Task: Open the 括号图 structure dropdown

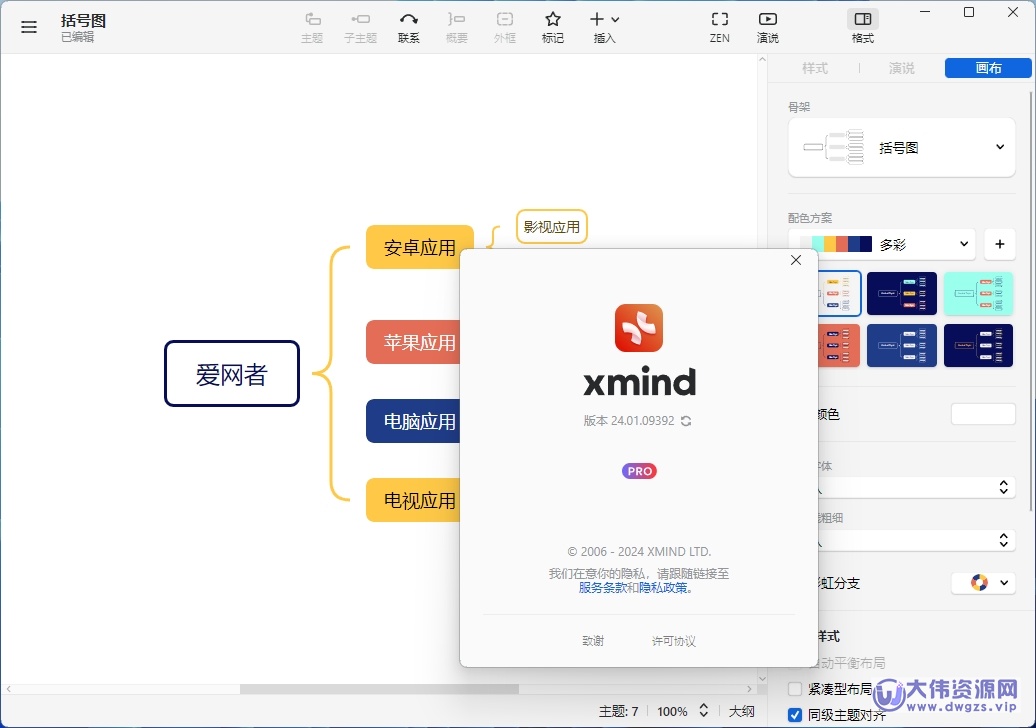Action: point(998,146)
